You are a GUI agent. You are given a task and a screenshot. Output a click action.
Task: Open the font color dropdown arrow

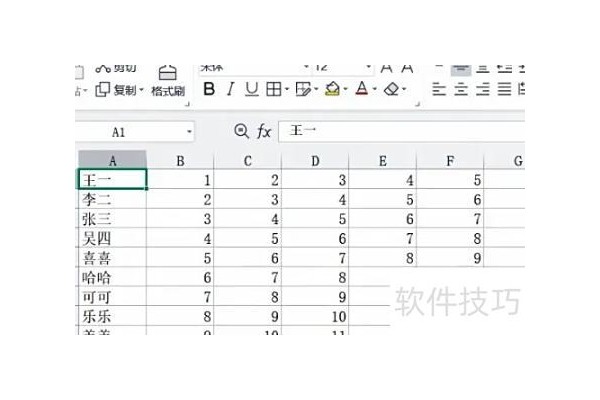pyautogui.click(x=374, y=89)
